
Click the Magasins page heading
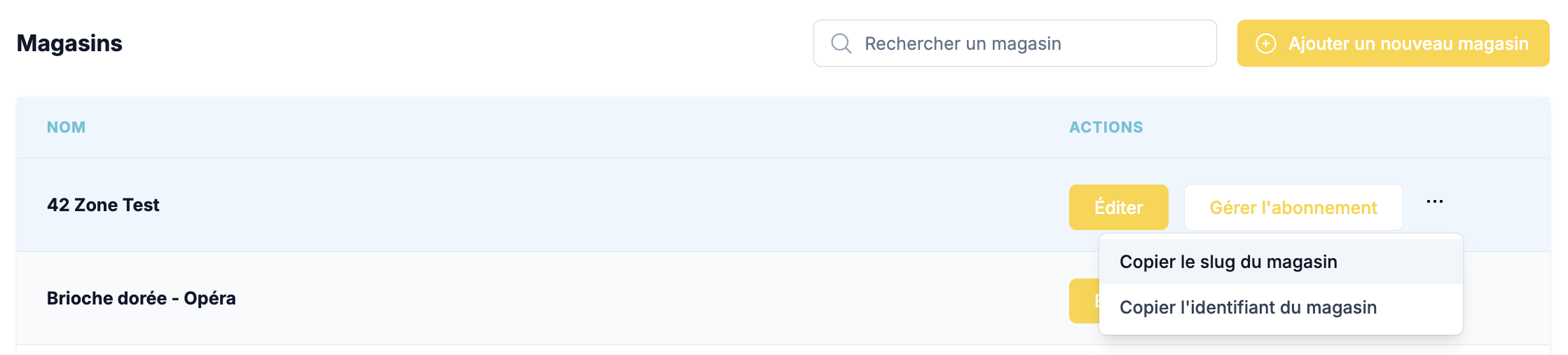pyautogui.click(x=69, y=43)
